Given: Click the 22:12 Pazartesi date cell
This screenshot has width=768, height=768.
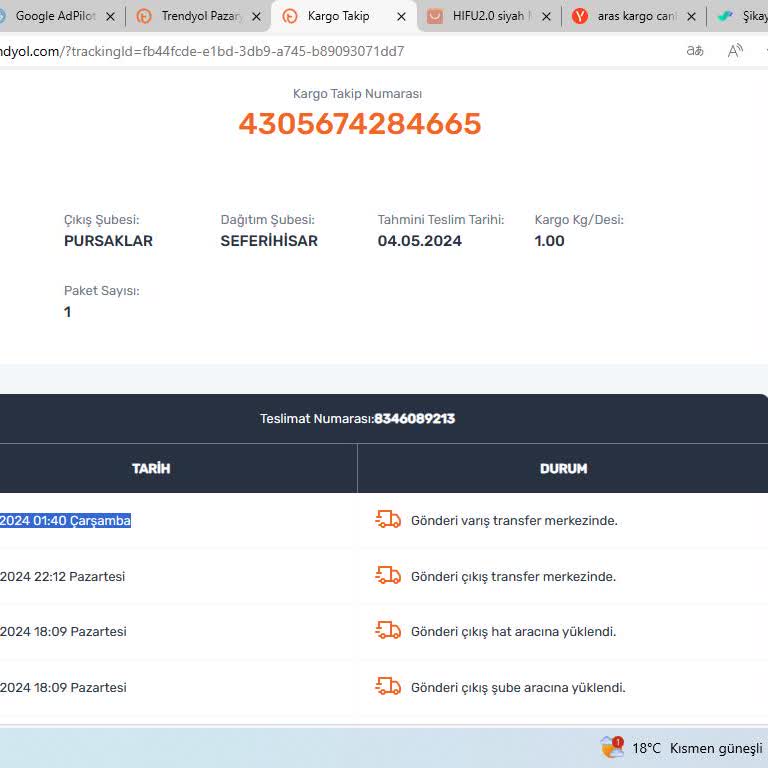Looking at the screenshot, I should click(x=63, y=576).
